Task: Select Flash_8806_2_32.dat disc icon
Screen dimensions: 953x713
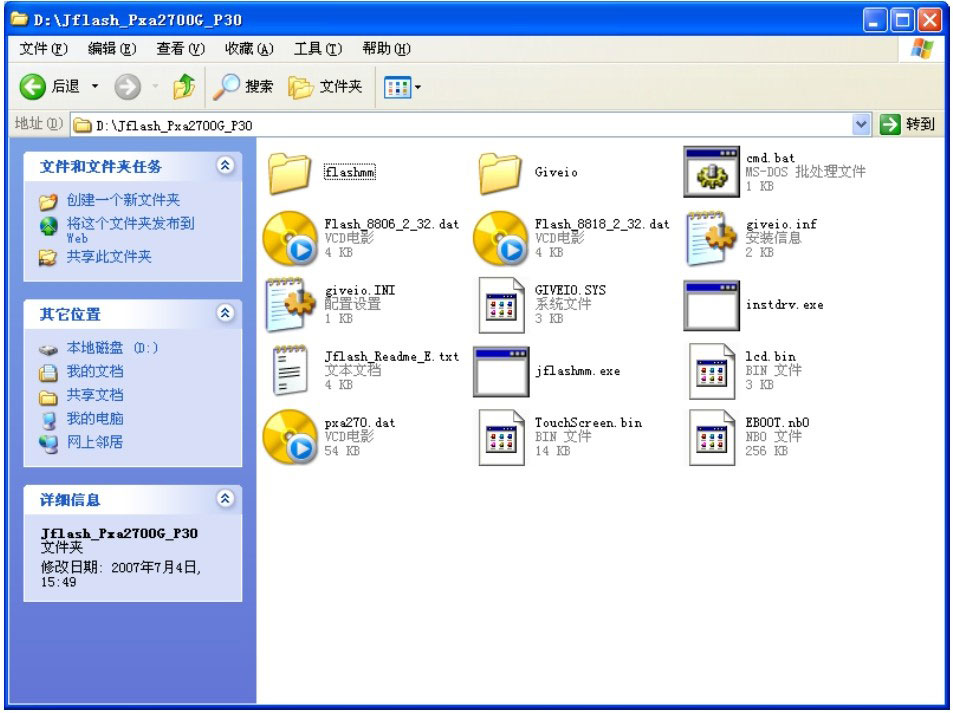Action: (290, 238)
